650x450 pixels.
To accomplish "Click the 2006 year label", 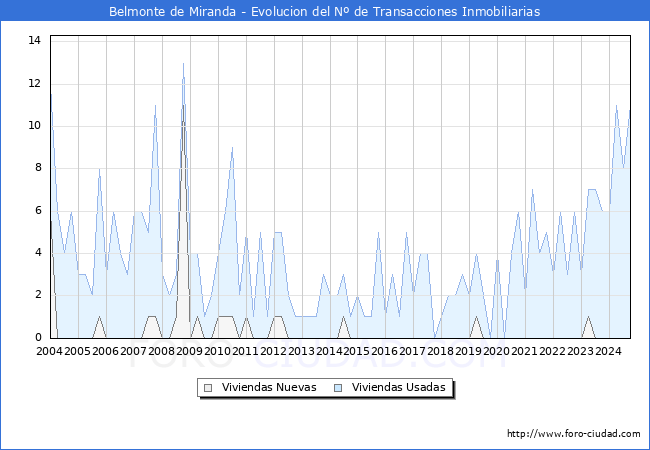I will (x=106, y=352).
